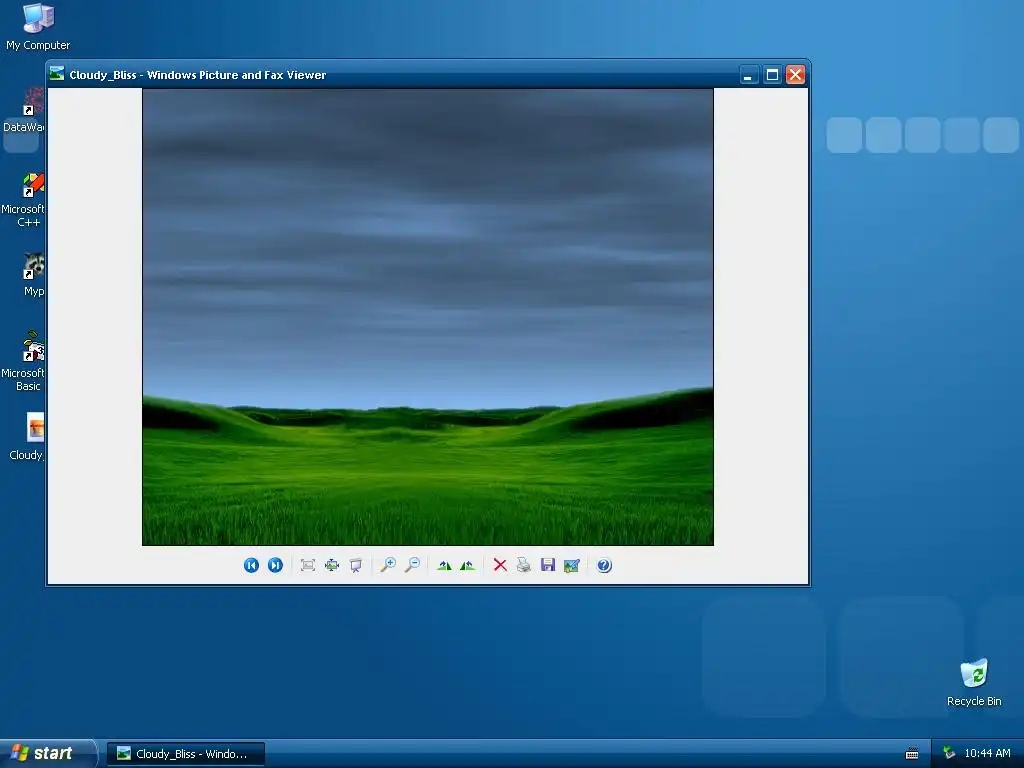This screenshot has height=768, width=1024.
Task: Select the Cloudy image file on desktop
Action: tap(27, 436)
